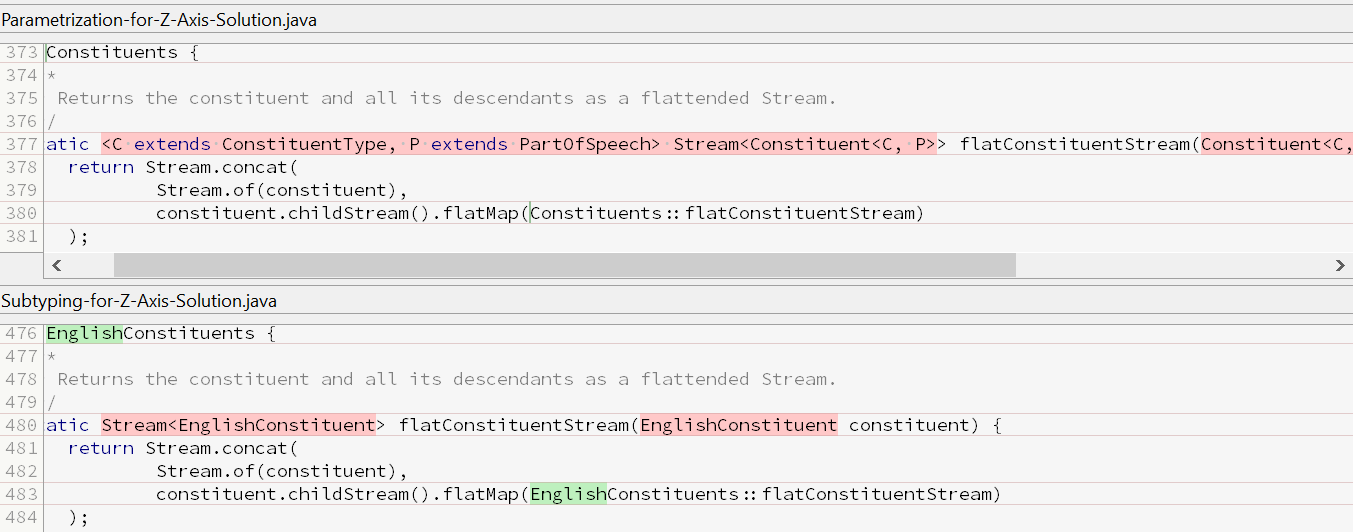Click line number 373 in top pane
1353x532 pixels.
tap(20, 52)
